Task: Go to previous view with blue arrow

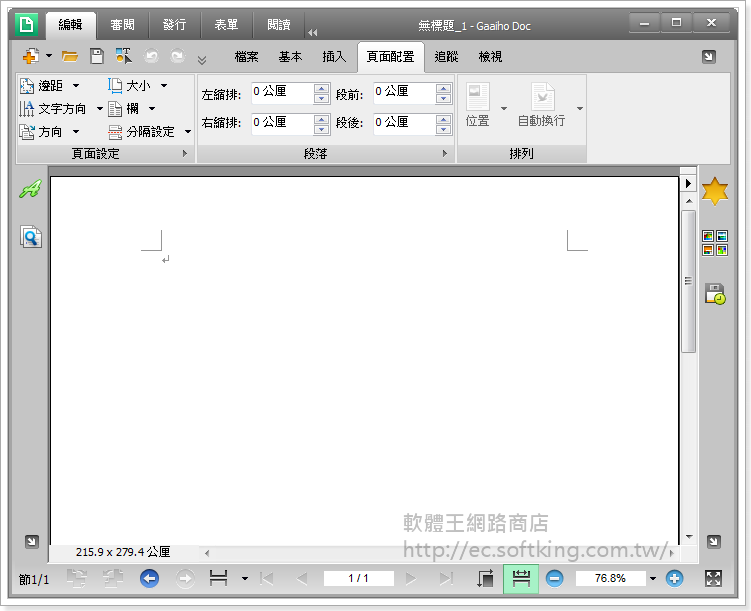Action: pyautogui.click(x=149, y=578)
